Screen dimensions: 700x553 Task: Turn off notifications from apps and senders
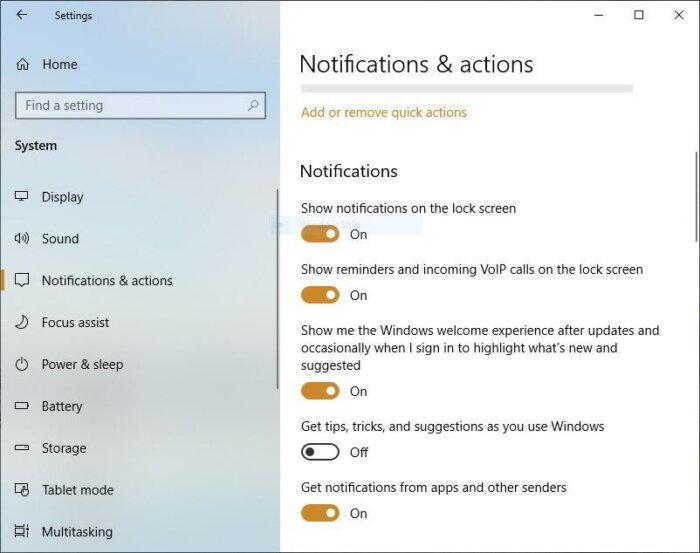tap(320, 513)
